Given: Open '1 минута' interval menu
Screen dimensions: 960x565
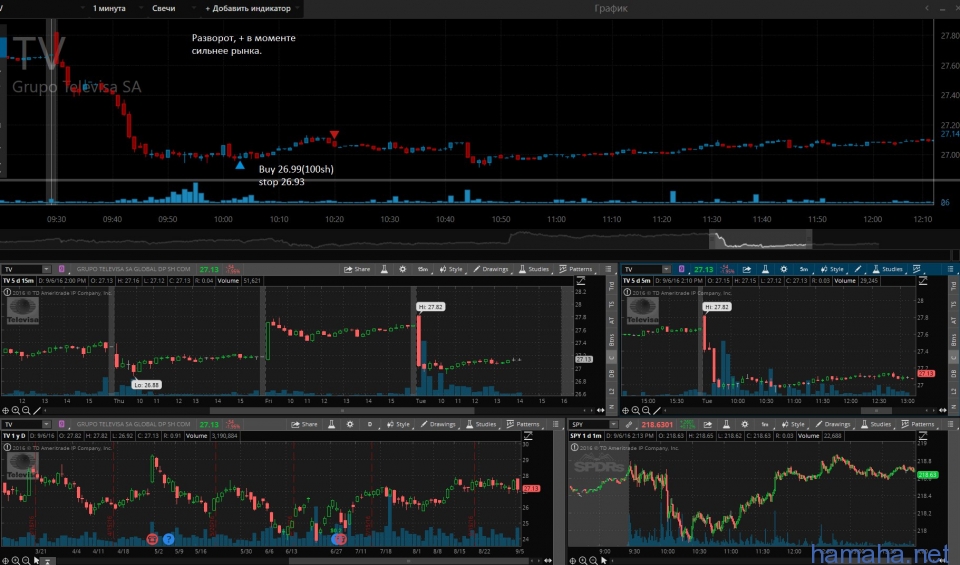Looking at the screenshot, I should pos(108,8).
